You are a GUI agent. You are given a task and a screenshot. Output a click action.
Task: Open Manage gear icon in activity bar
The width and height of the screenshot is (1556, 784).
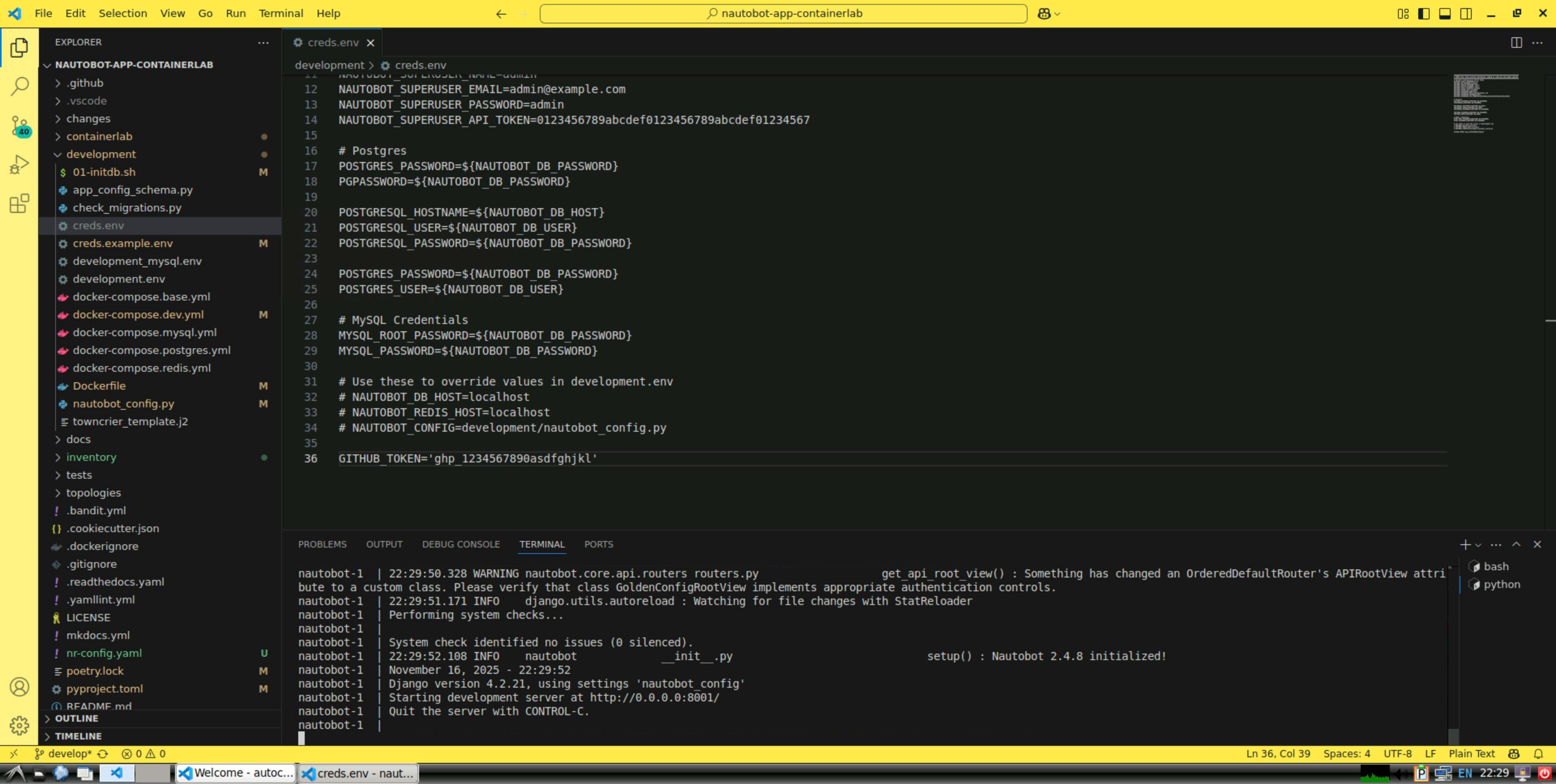point(19,725)
